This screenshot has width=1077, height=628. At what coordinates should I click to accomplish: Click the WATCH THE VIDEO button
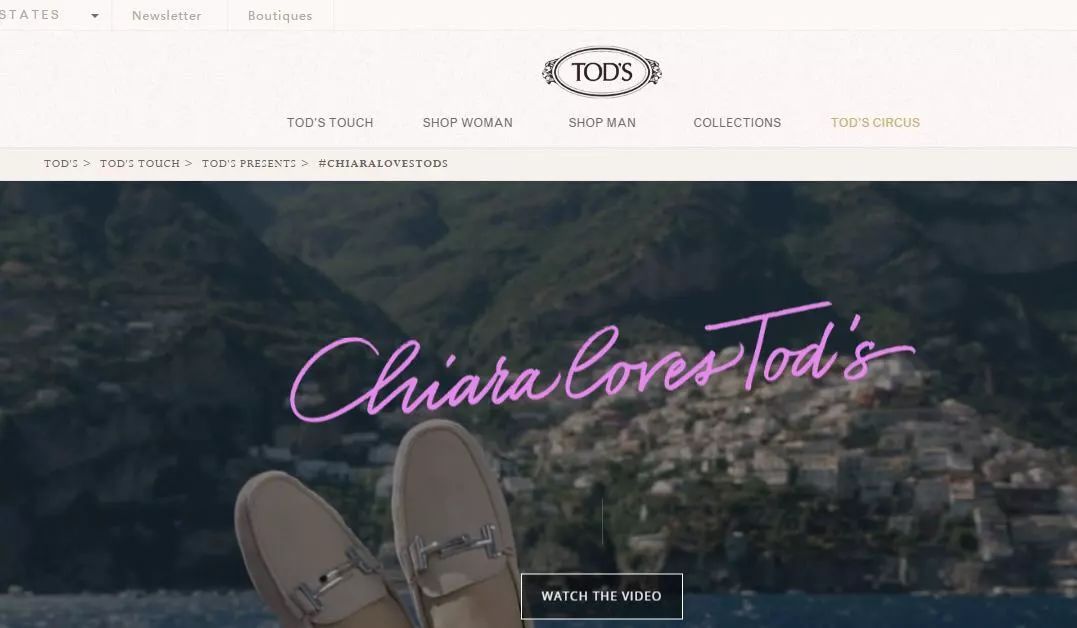click(x=602, y=596)
